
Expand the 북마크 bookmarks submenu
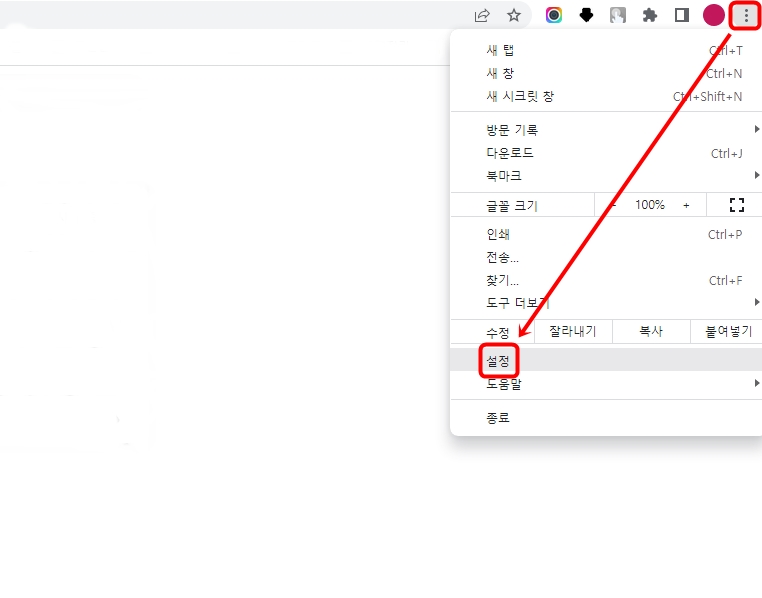(x=606, y=175)
